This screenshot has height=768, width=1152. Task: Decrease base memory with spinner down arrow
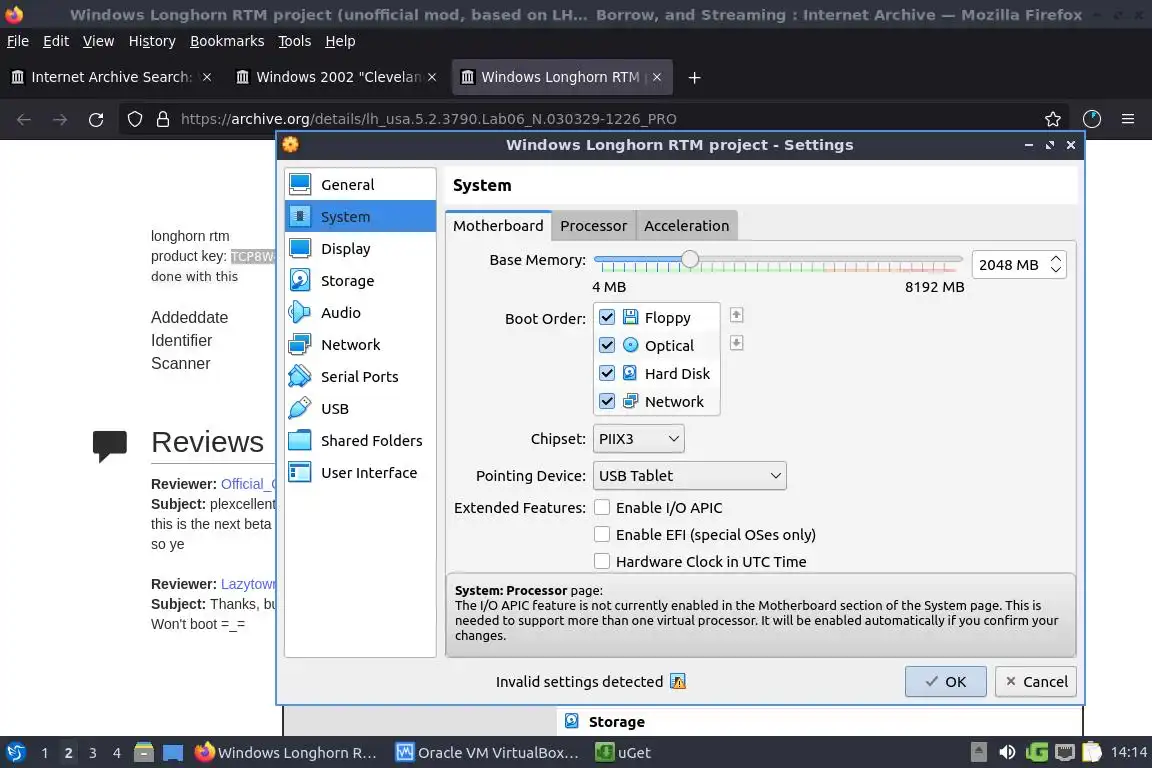(x=1056, y=270)
